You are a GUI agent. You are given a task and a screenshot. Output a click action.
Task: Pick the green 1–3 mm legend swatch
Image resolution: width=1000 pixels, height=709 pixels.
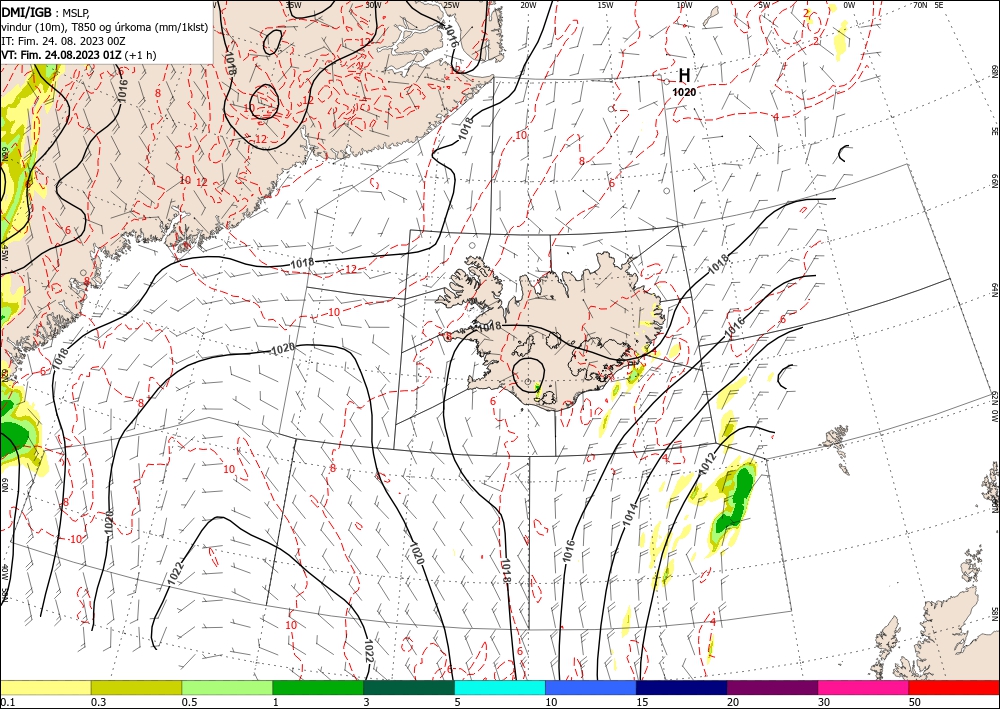pos(318,687)
